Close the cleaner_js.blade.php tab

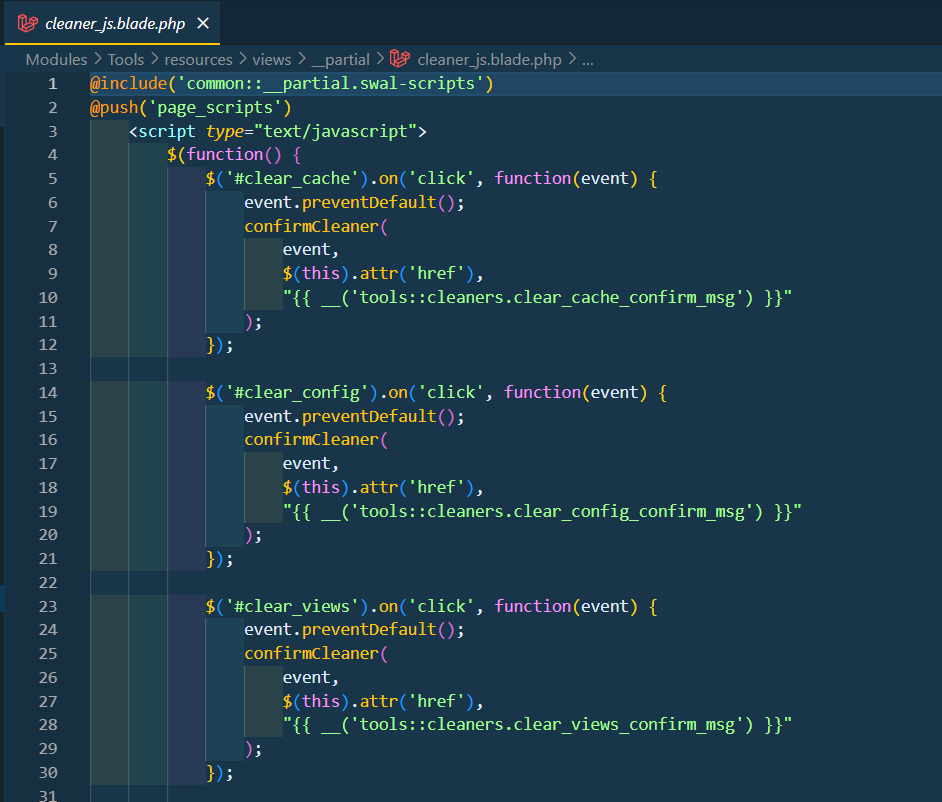coord(203,23)
